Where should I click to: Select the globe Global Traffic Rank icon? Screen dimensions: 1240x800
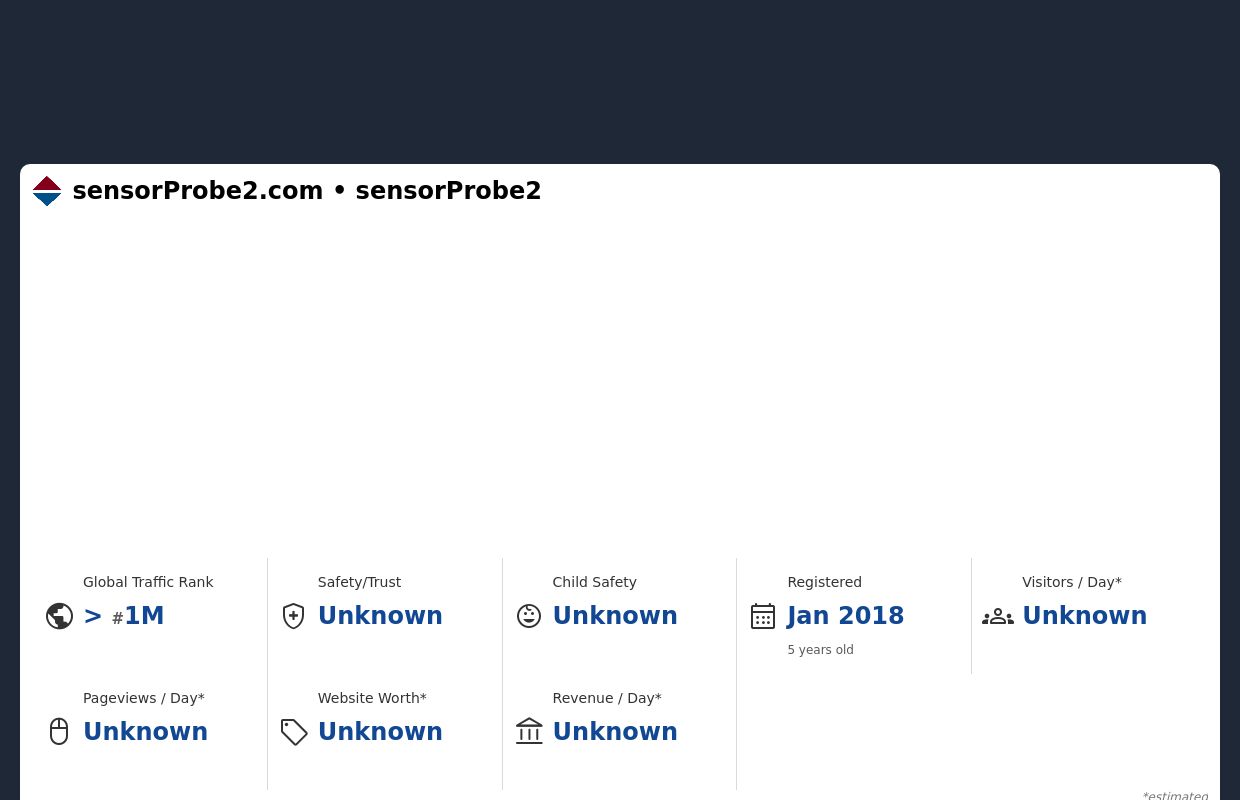pos(59,616)
